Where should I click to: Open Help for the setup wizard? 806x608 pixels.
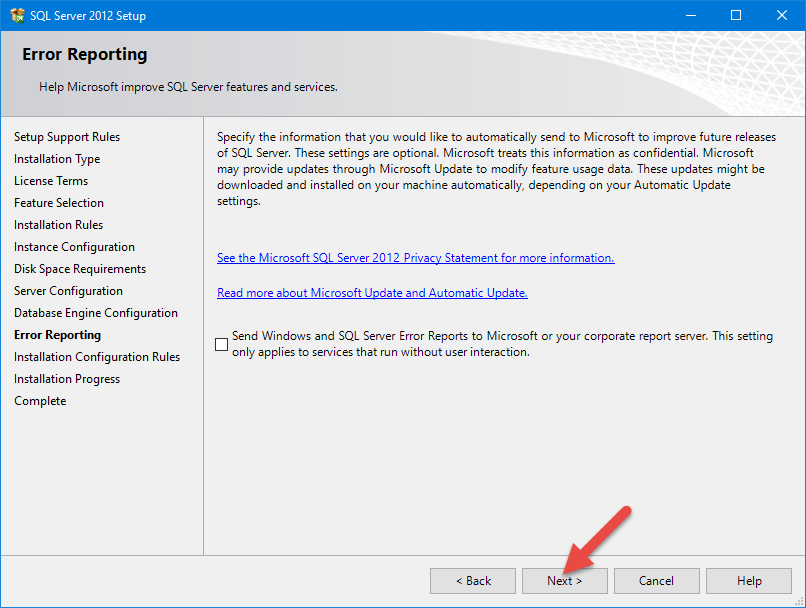click(x=748, y=581)
